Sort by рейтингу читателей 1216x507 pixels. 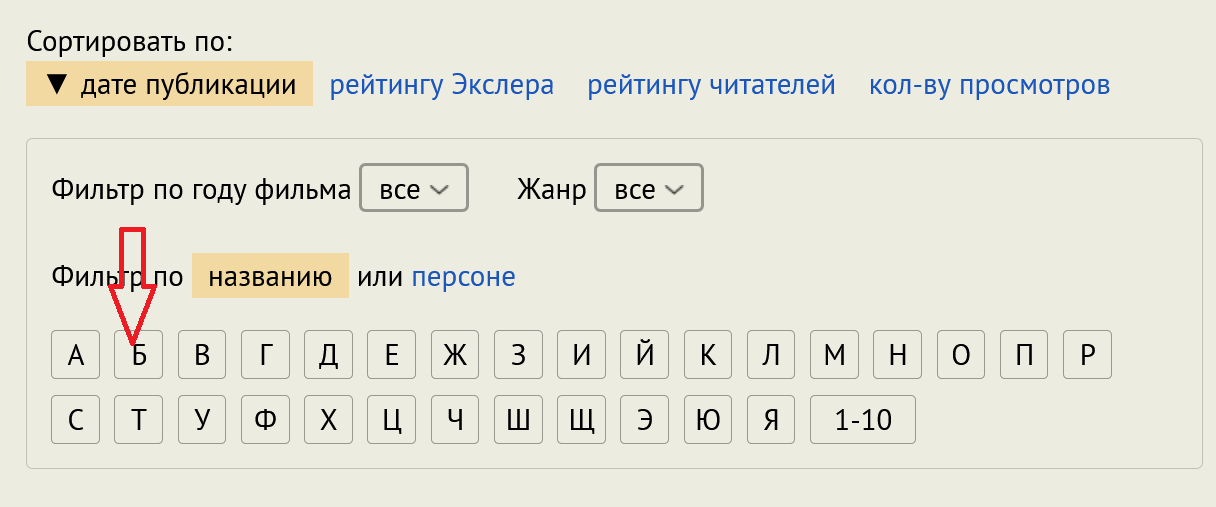(x=711, y=85)
